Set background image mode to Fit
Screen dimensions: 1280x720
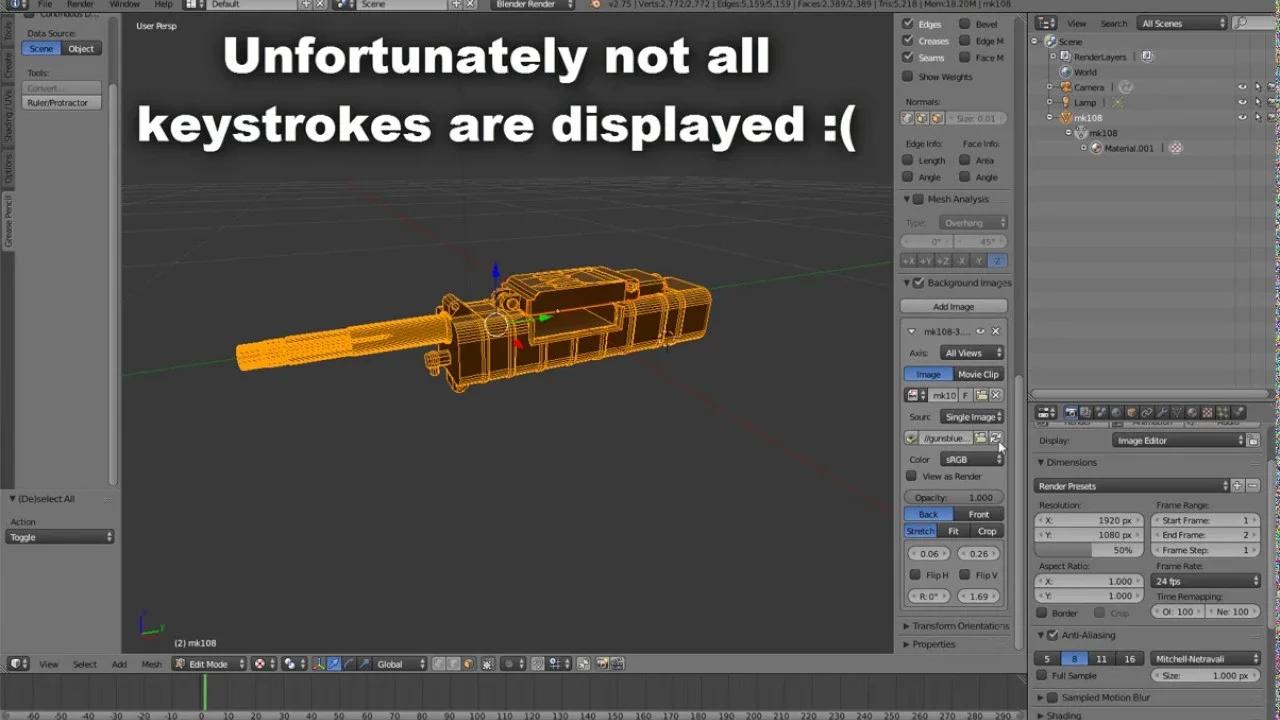pyautogui.click(x=953, y=531)
